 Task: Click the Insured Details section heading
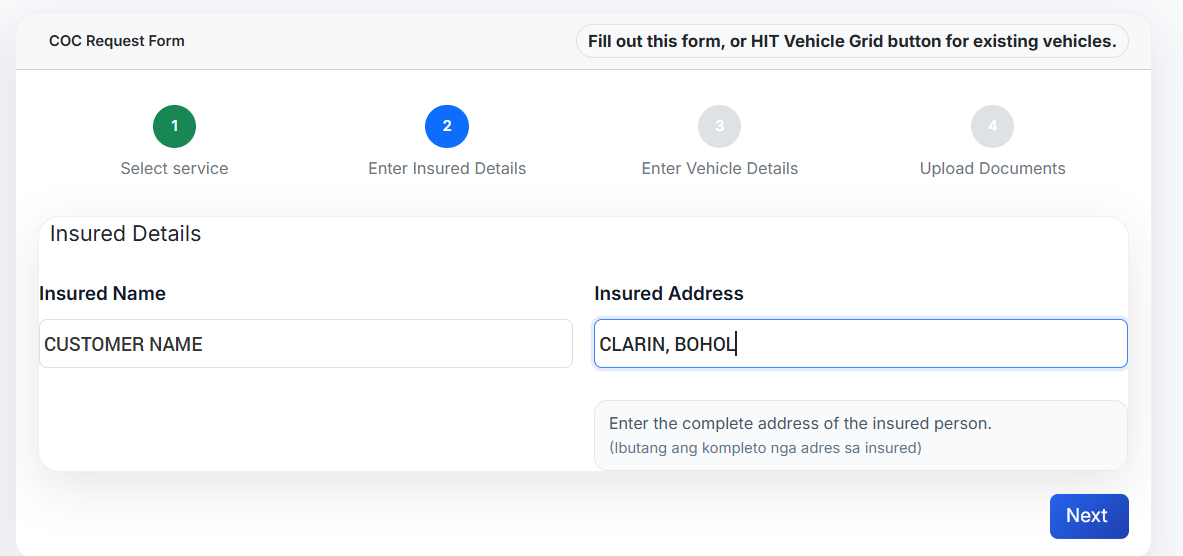click(x=126, y=234)
